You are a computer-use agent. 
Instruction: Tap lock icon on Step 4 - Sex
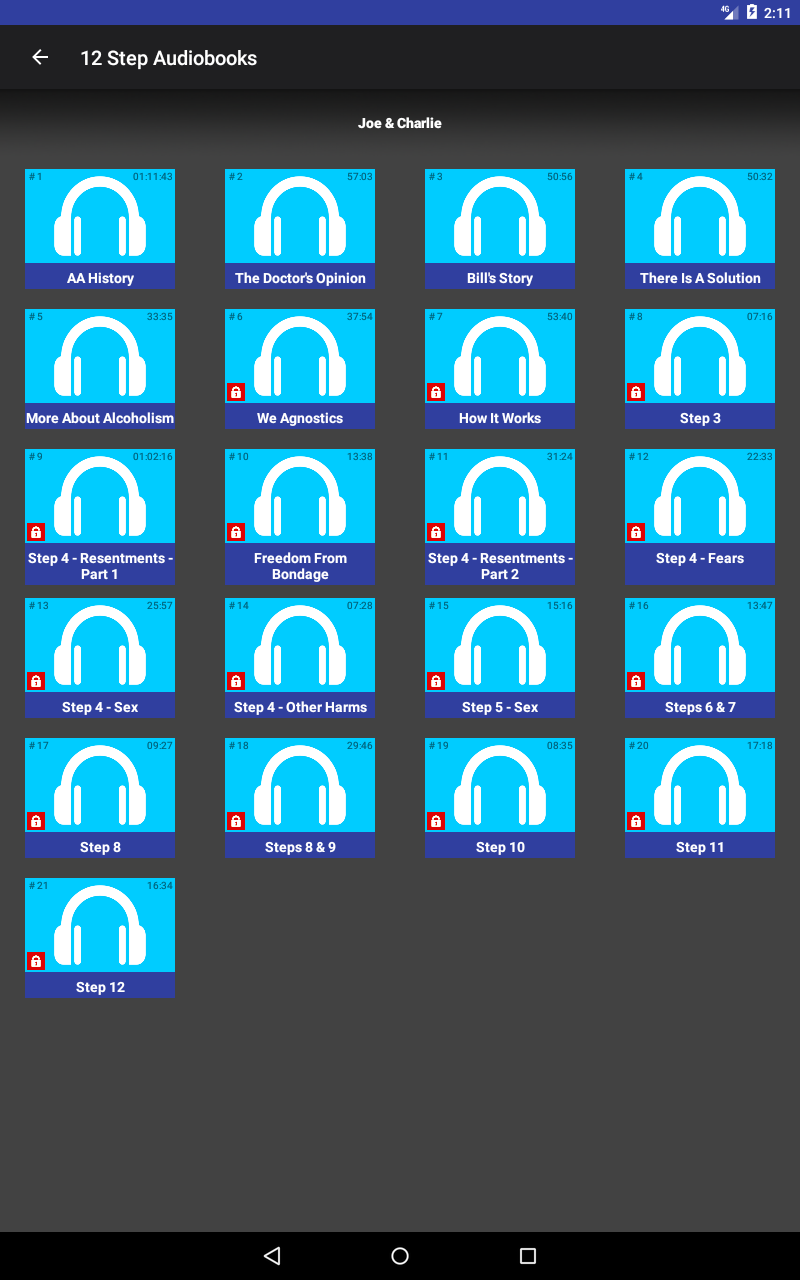(x=36, y=681)
